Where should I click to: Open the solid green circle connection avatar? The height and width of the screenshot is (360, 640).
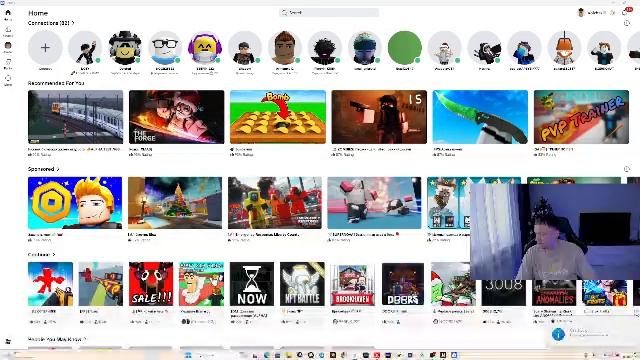click(405, 48)
